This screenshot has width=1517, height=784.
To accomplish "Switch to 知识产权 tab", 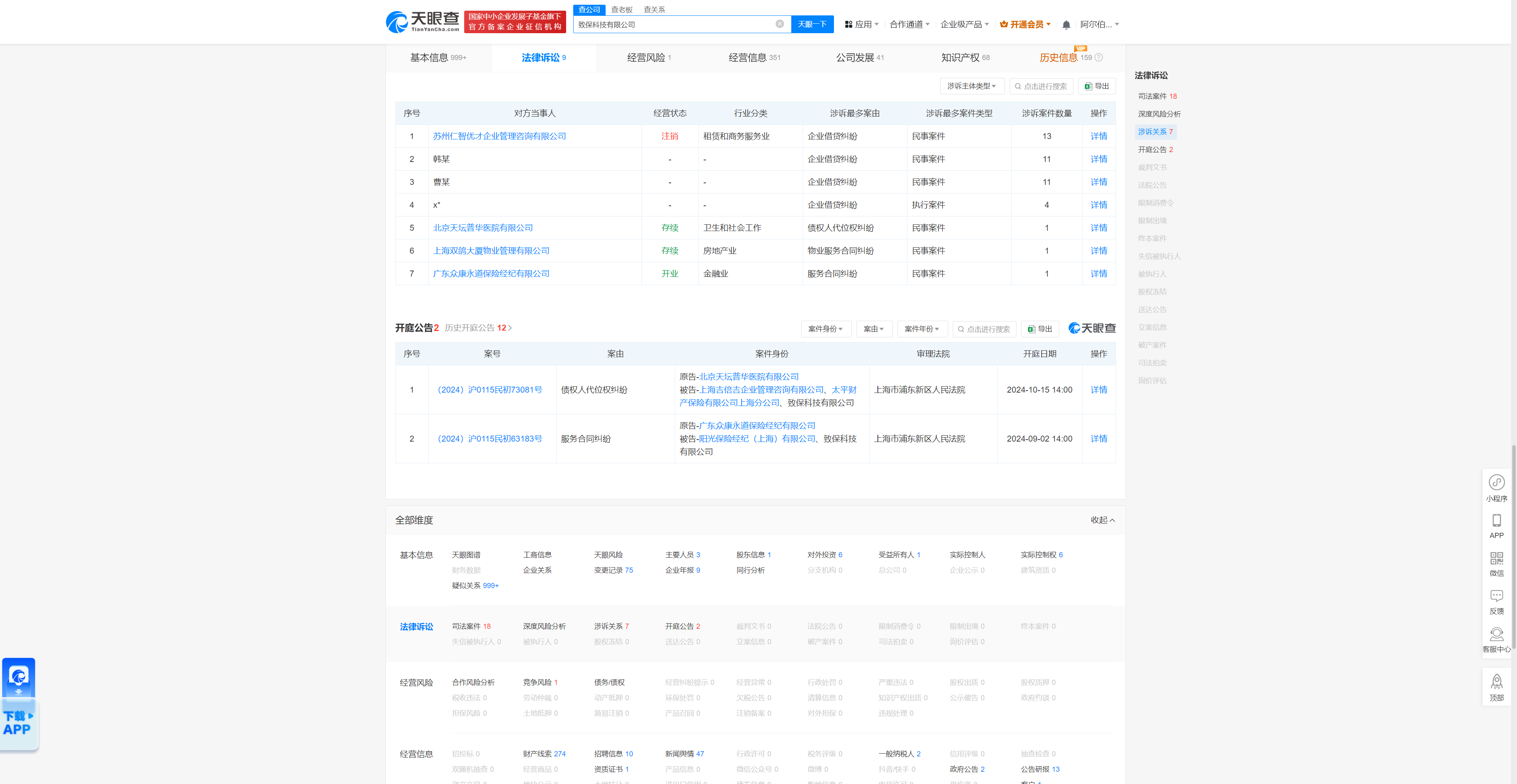I will point(965,58).
